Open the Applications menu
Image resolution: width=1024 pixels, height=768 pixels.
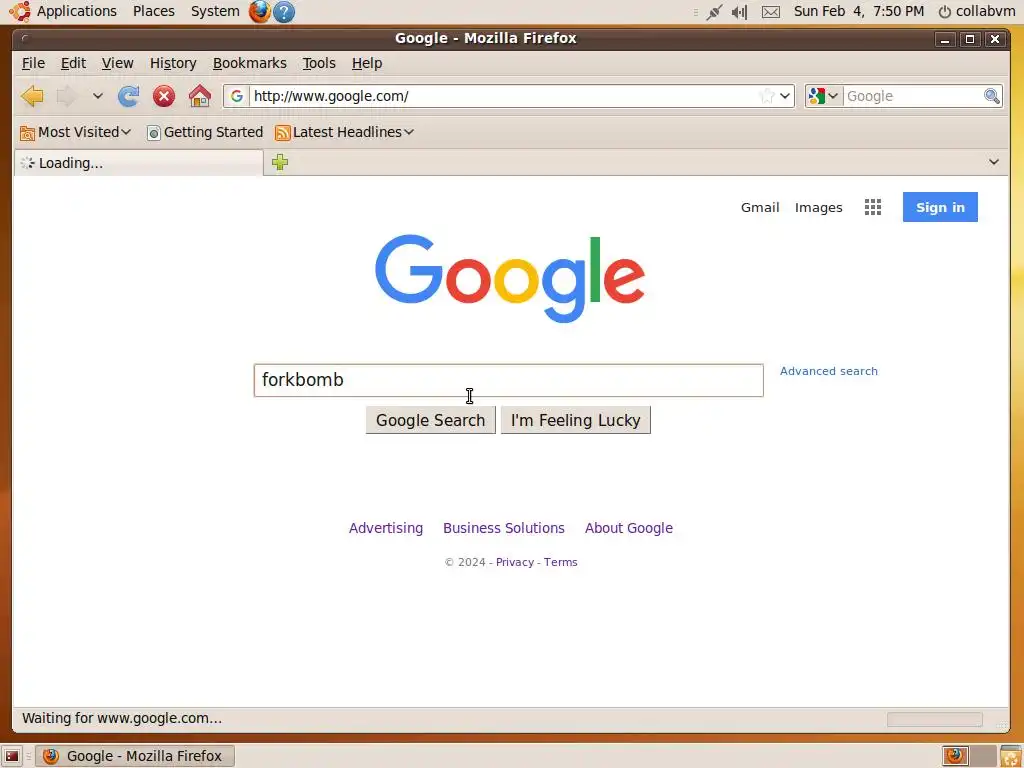click(76, 11)
